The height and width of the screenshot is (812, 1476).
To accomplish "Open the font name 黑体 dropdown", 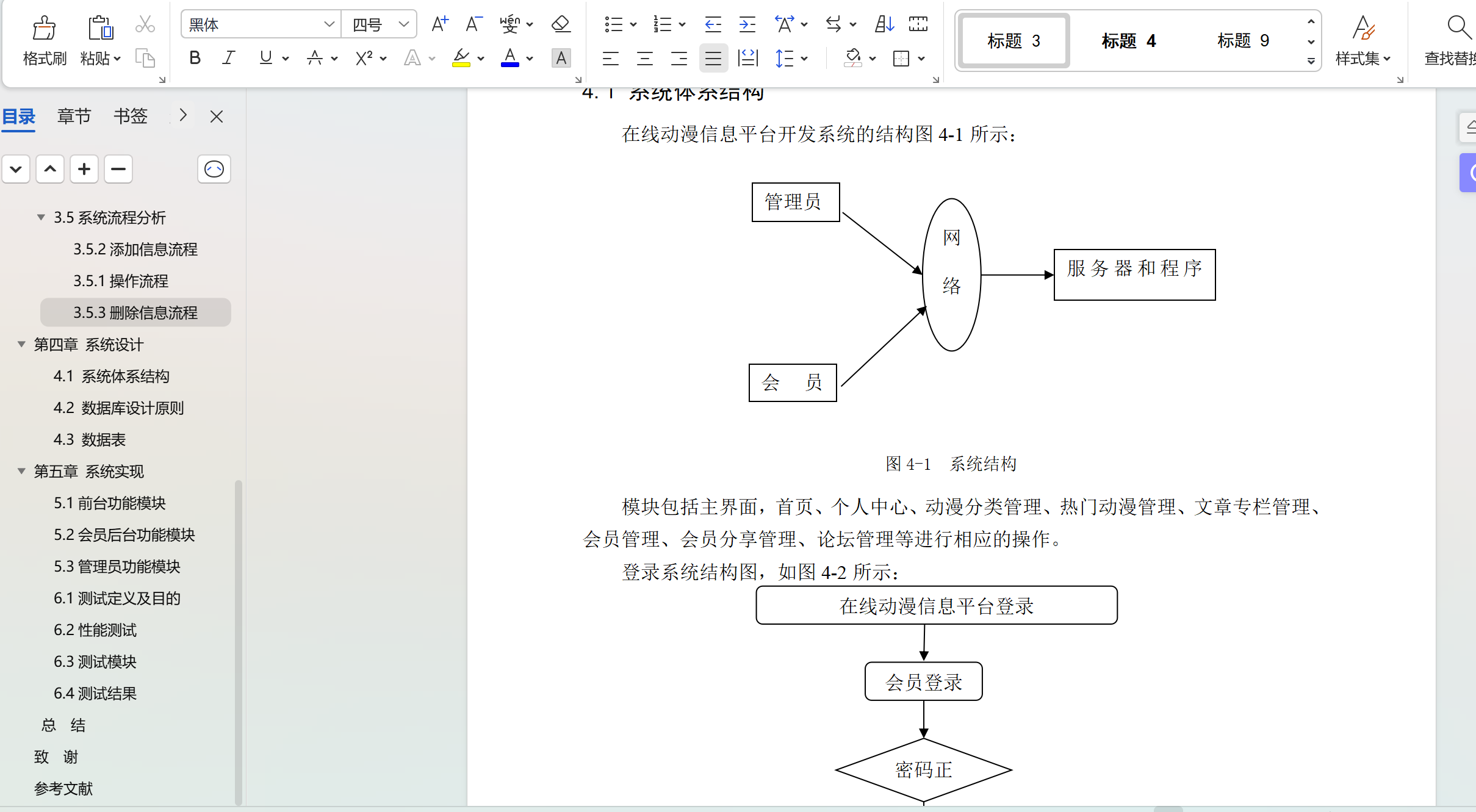I will [x=329, y=24].
